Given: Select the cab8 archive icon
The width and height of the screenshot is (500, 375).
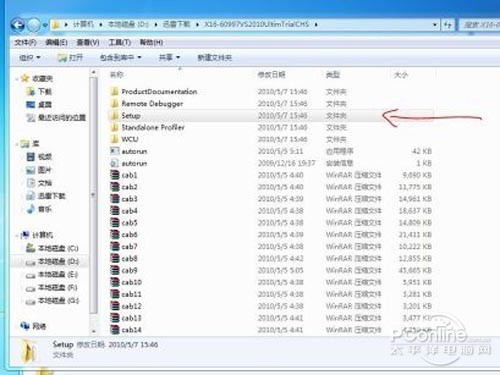Looking at the screenshot, I should (114, 258).
